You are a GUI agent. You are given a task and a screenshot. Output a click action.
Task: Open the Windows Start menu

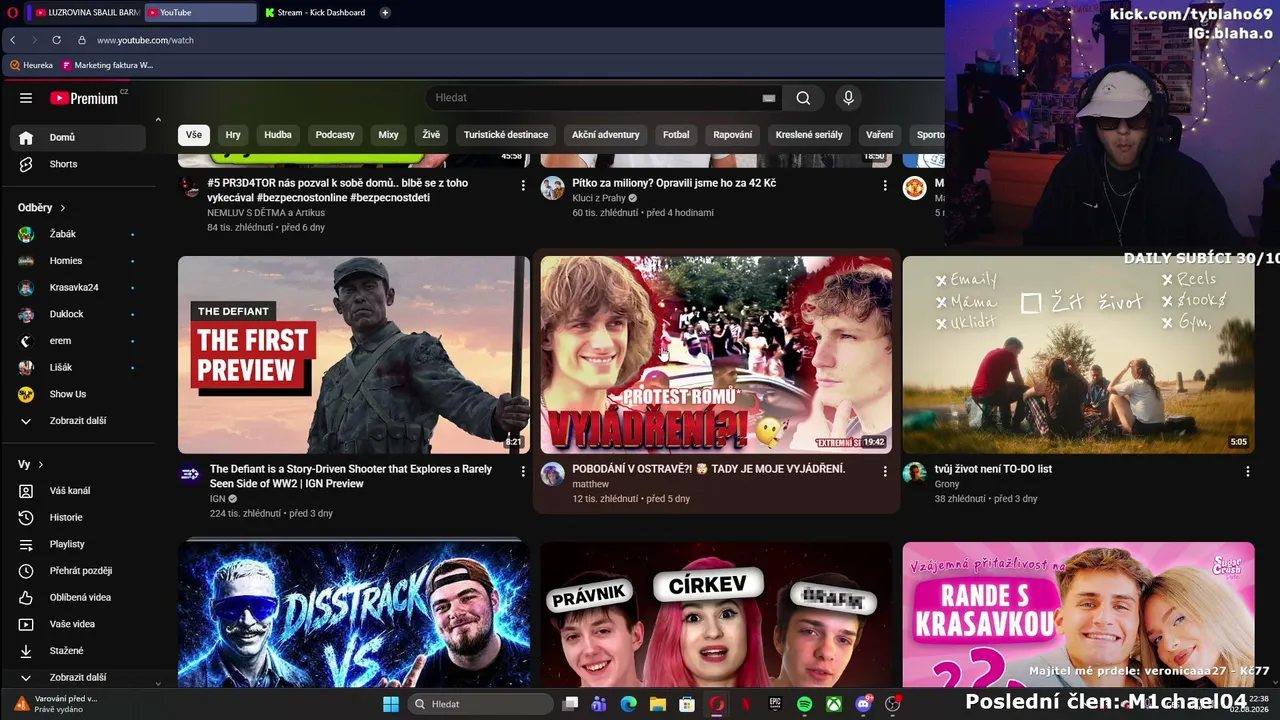(391, 704)
